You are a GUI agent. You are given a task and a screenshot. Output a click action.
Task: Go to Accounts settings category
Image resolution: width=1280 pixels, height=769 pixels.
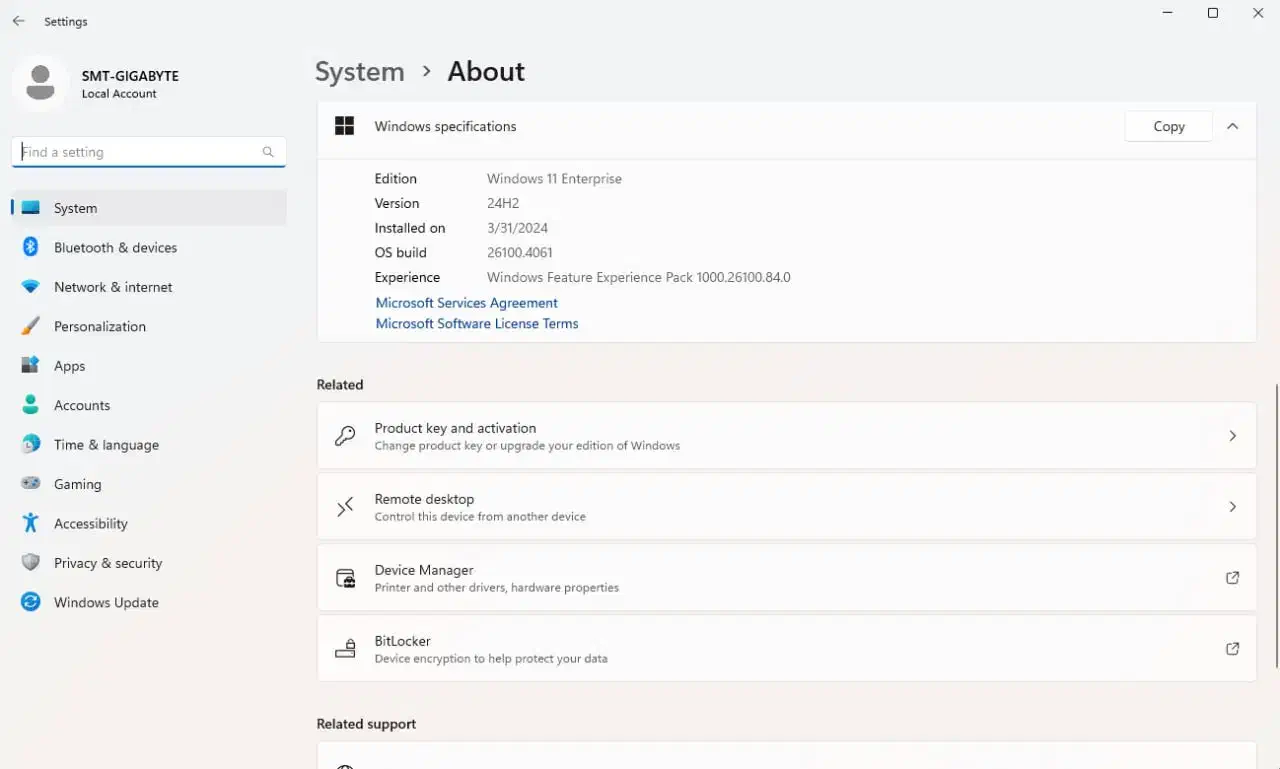[x=81, y=405]
